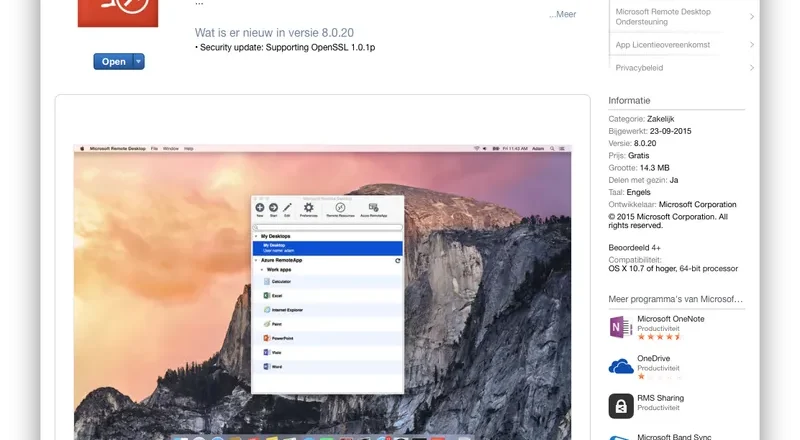Screen dimensions: 800x440
Task: Open the blue OneDrive cloud icon
Action: pyautogui.click(x=621, y=366)
